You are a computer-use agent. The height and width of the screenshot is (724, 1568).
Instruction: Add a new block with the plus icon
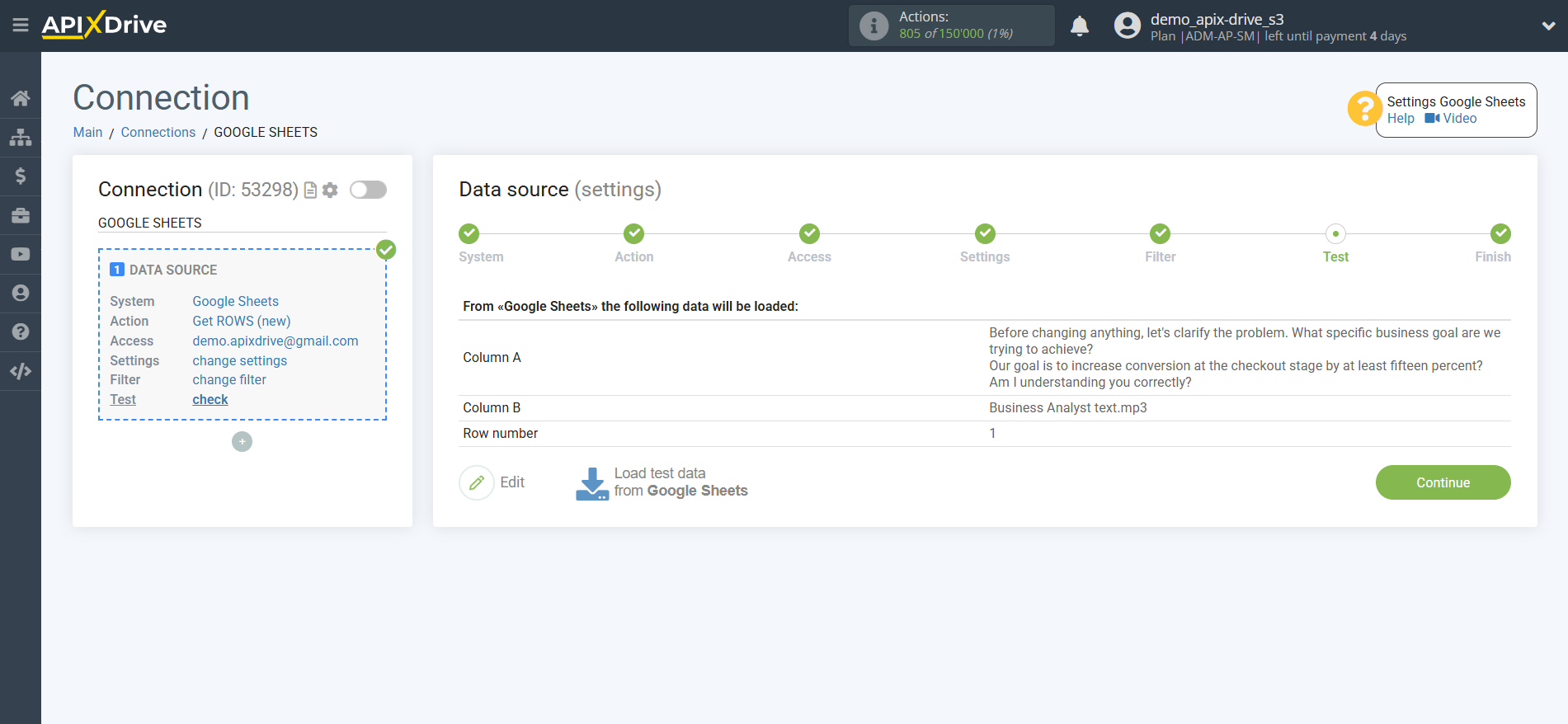coord(242,442)
